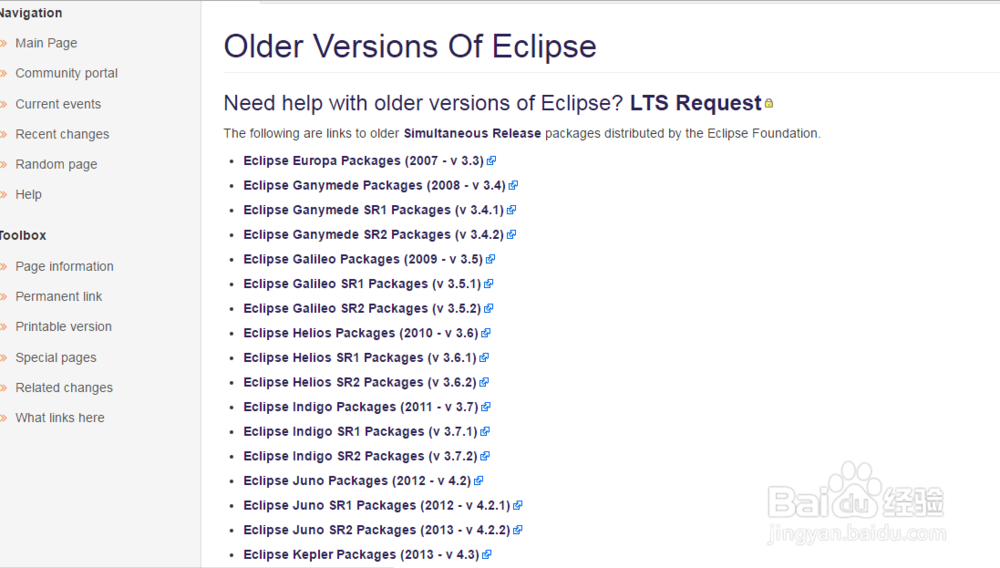Click external-link icon after Galileo SR1 Packages
Viewport: 1000px width, 568px height.
(x=489, y=284)
